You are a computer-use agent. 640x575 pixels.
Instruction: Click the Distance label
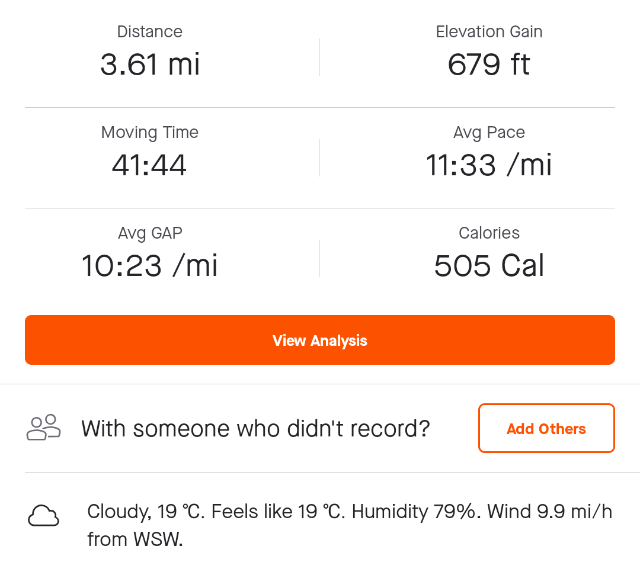[150, 32]
